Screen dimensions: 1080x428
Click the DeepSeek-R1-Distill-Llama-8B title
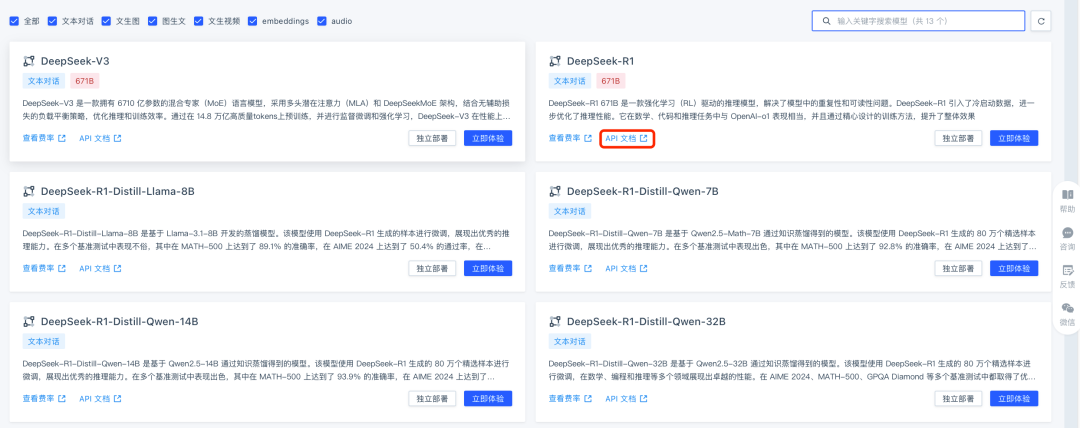click(118, 191)
